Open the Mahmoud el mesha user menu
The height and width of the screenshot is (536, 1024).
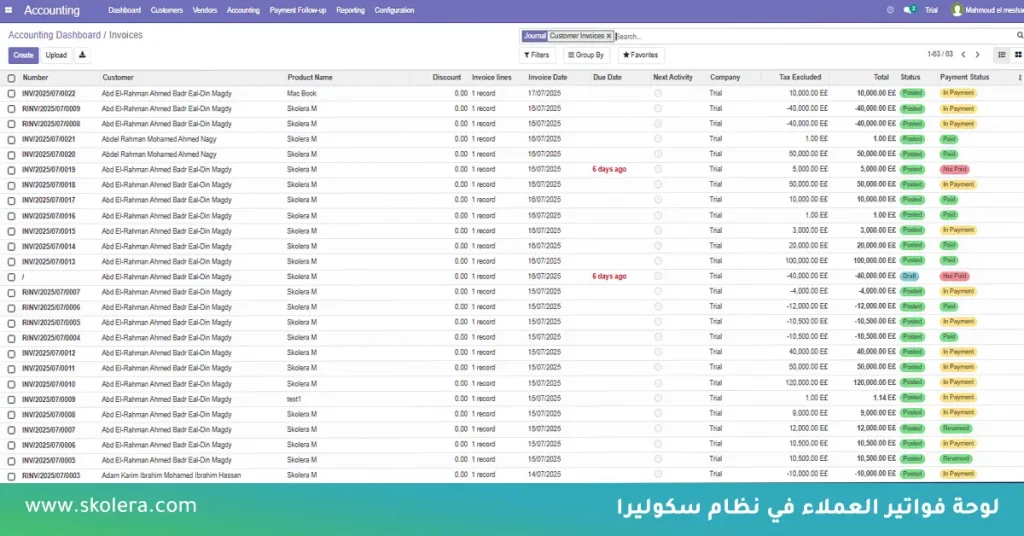[x=987, y=10]
